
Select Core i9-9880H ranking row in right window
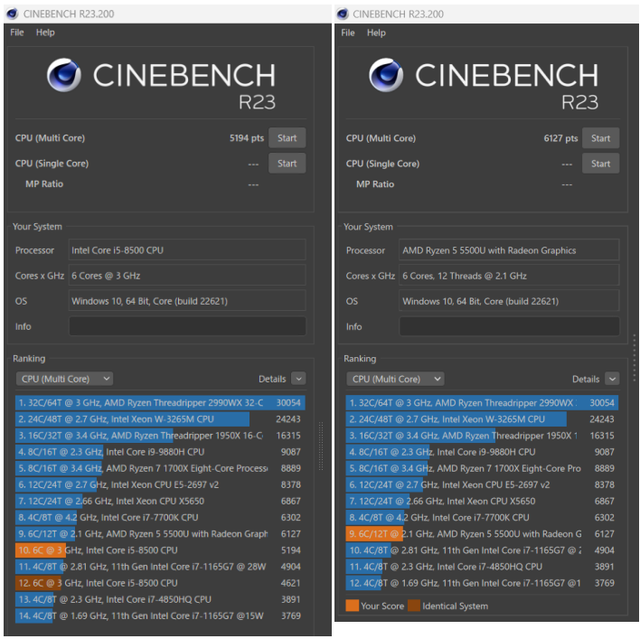(482, 452)
